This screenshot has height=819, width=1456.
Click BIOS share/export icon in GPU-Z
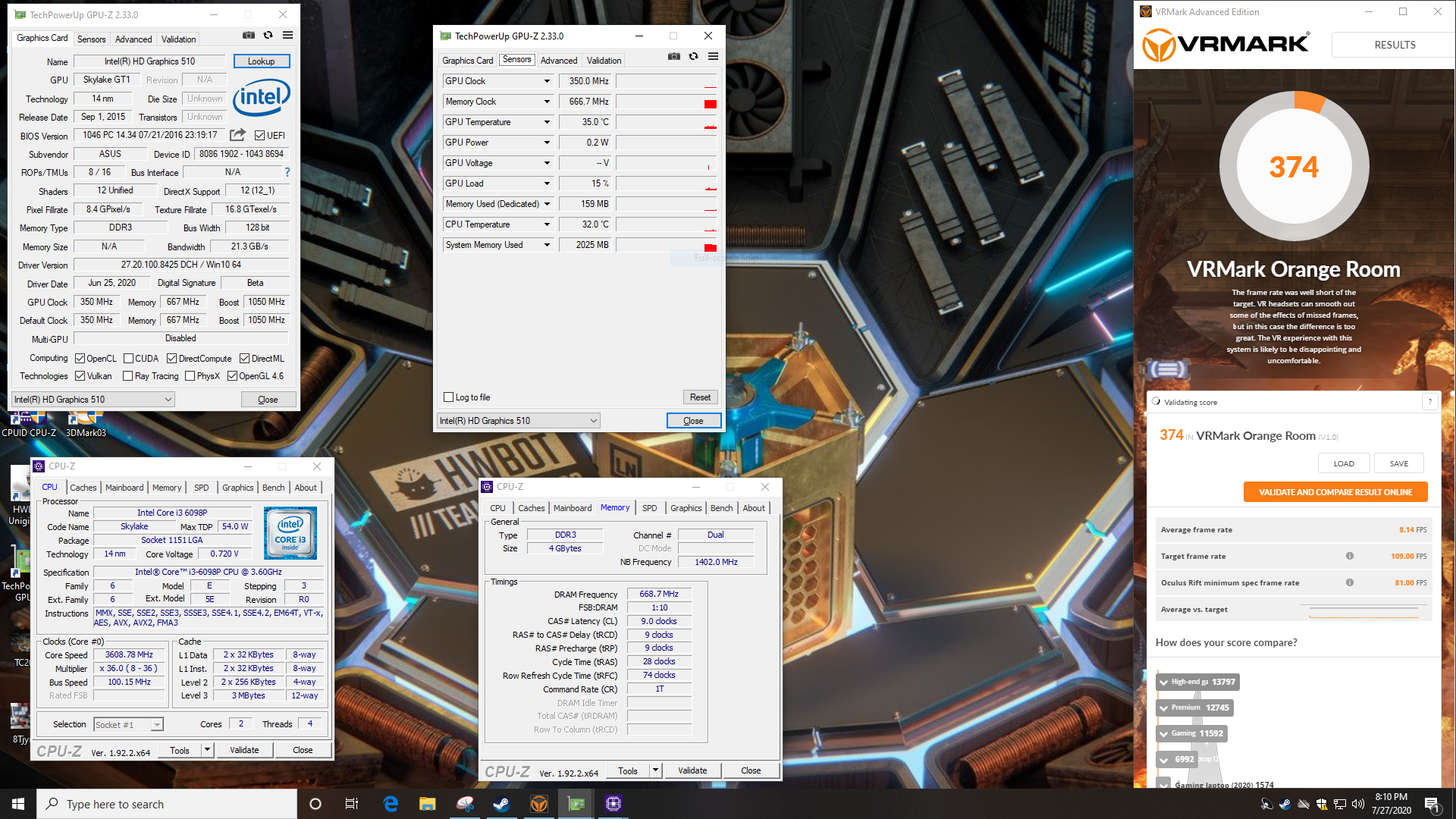[x=238, y=135]
